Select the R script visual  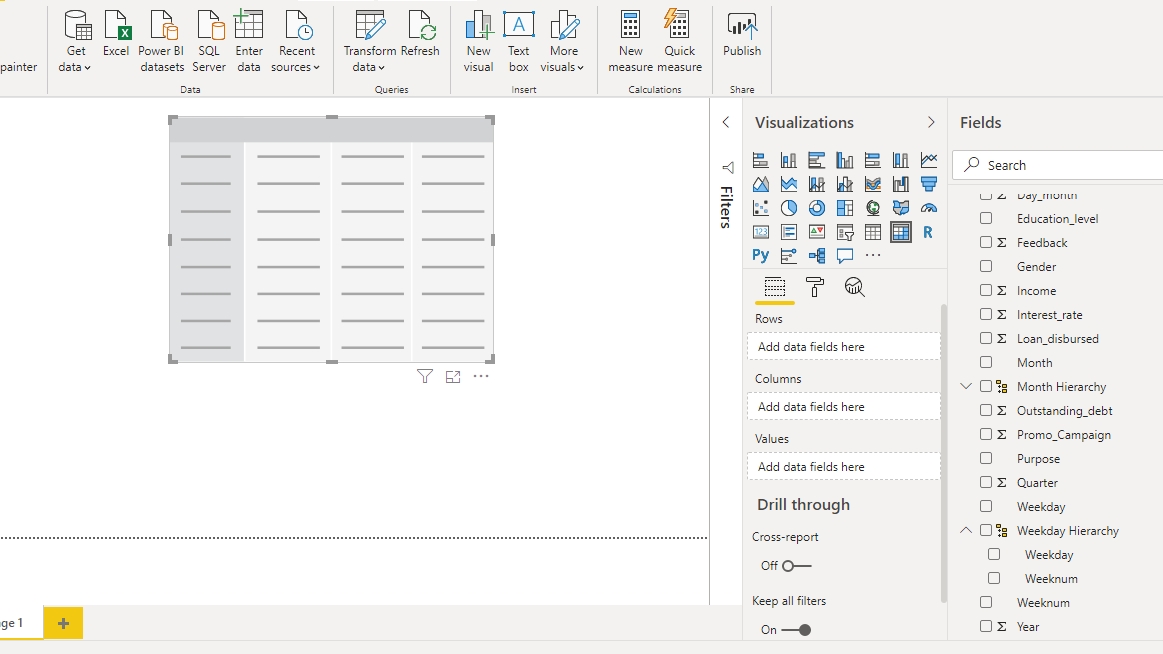pos(929,232)
